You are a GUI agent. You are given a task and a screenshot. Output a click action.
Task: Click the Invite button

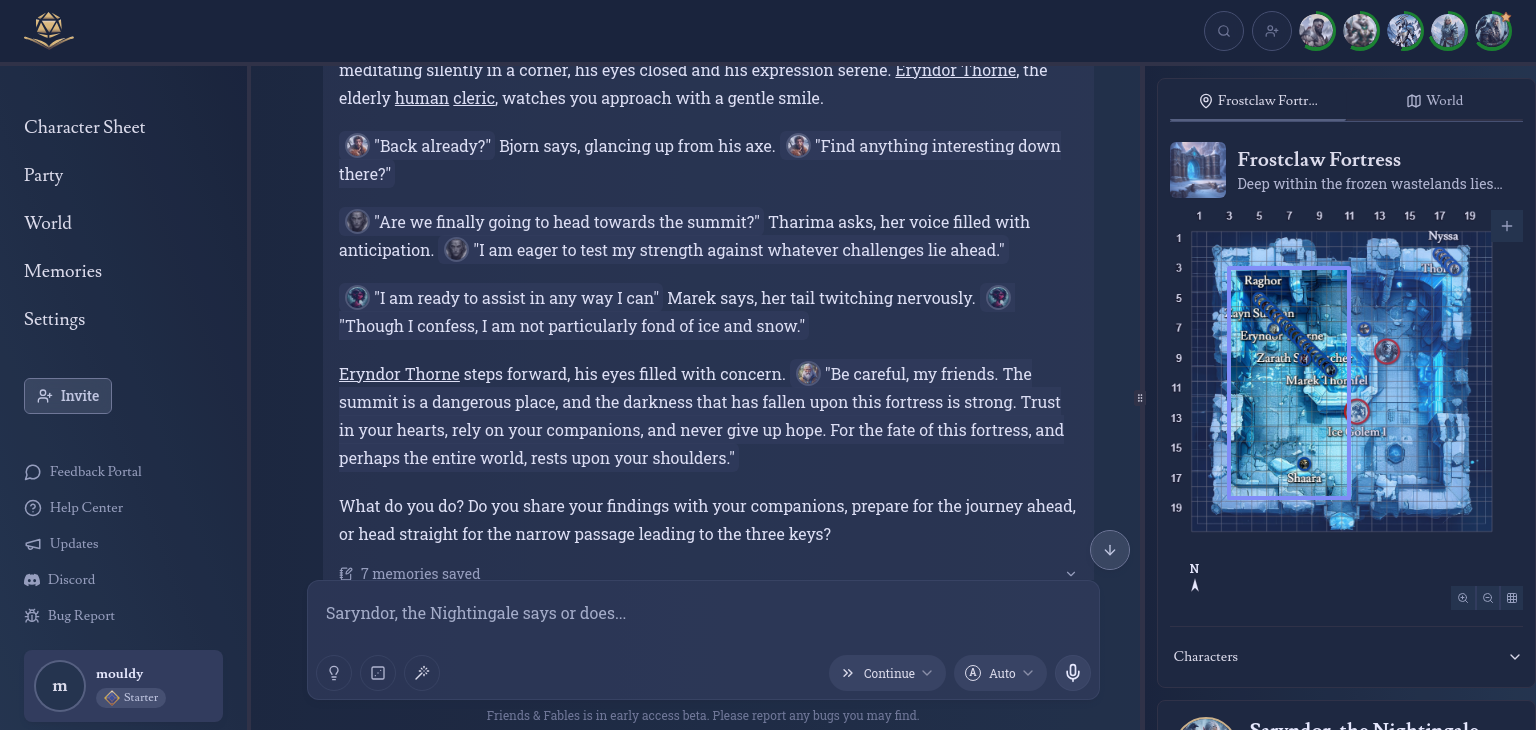tap(68, 396)
